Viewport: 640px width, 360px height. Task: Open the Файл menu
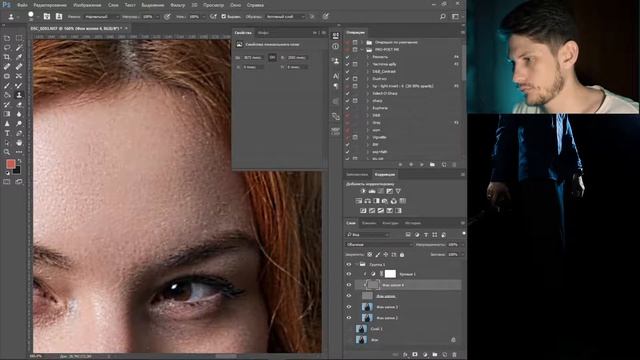click(22, 5)
